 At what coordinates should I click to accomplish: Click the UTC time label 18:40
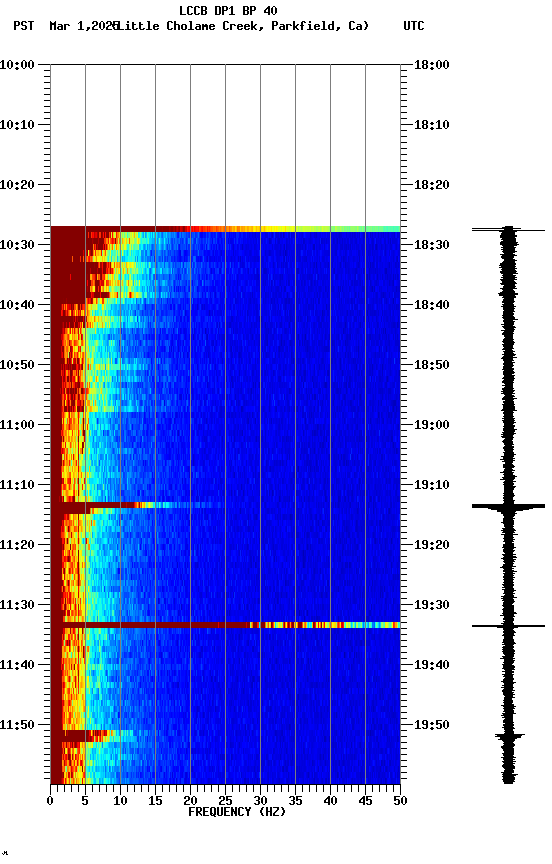432,305
